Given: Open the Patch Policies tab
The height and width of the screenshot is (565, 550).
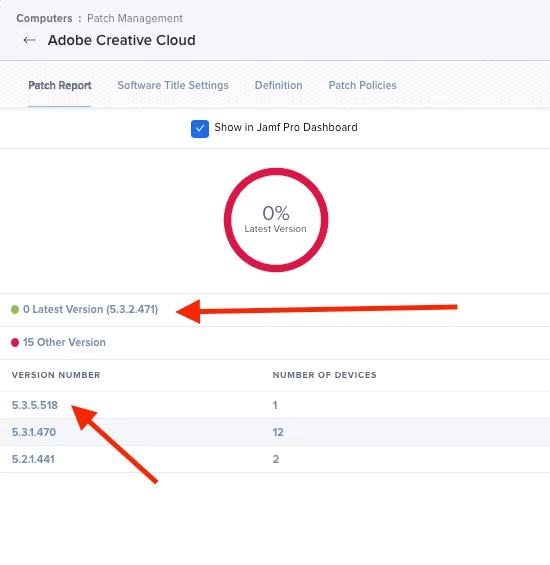Looking at the screenshot, I should (x=362, y=85).
